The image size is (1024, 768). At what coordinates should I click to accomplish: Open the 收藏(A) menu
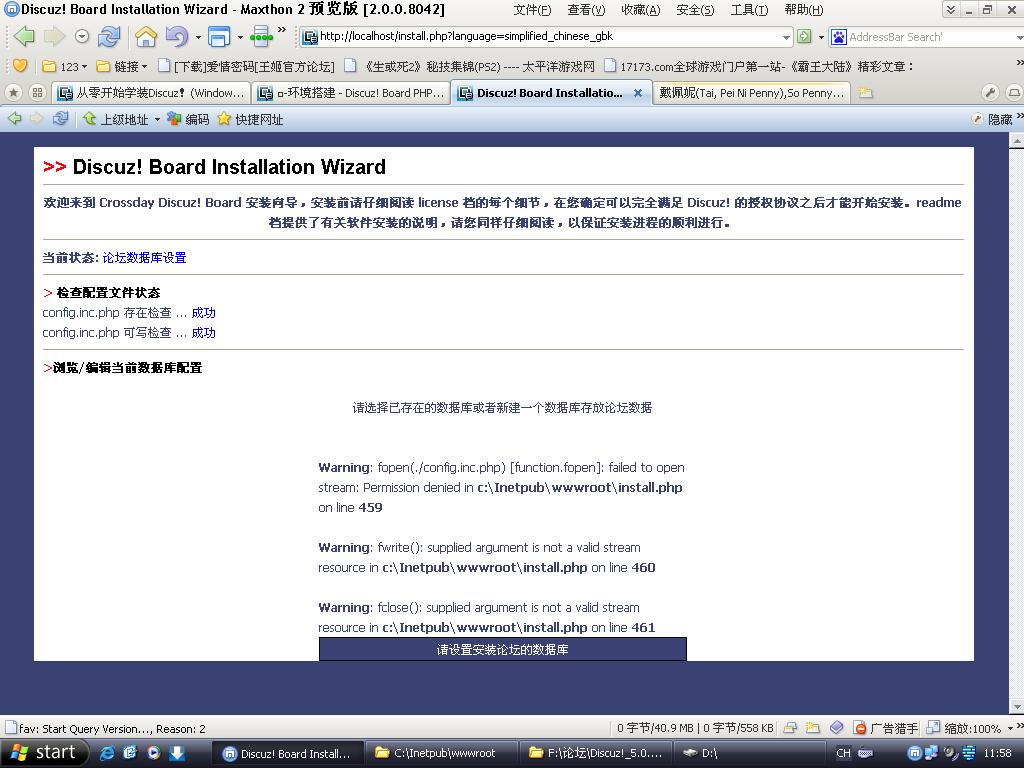coord(641,10)
